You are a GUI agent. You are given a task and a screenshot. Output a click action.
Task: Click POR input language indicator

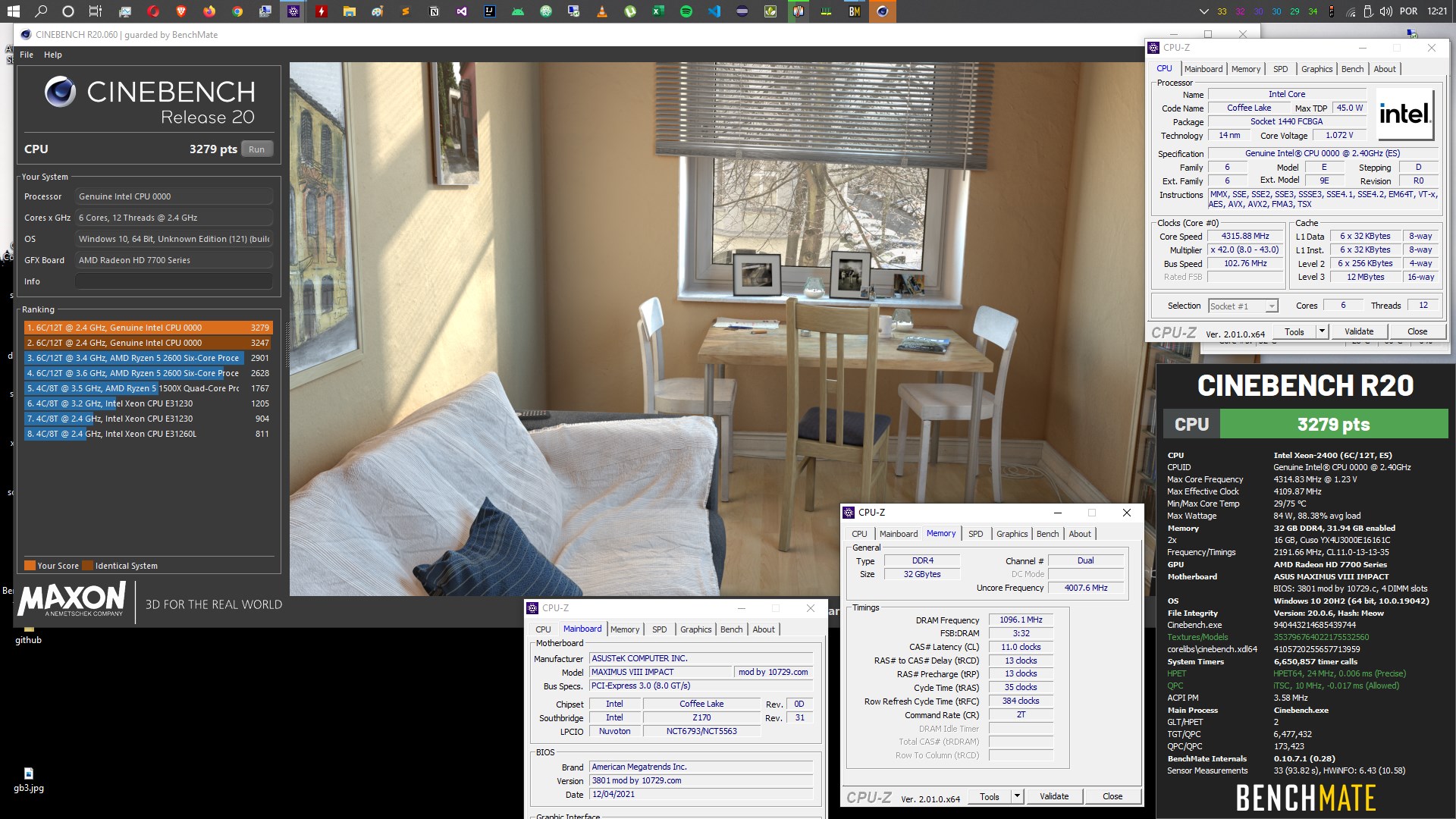pyautogui.click(x=1408, y=11)
